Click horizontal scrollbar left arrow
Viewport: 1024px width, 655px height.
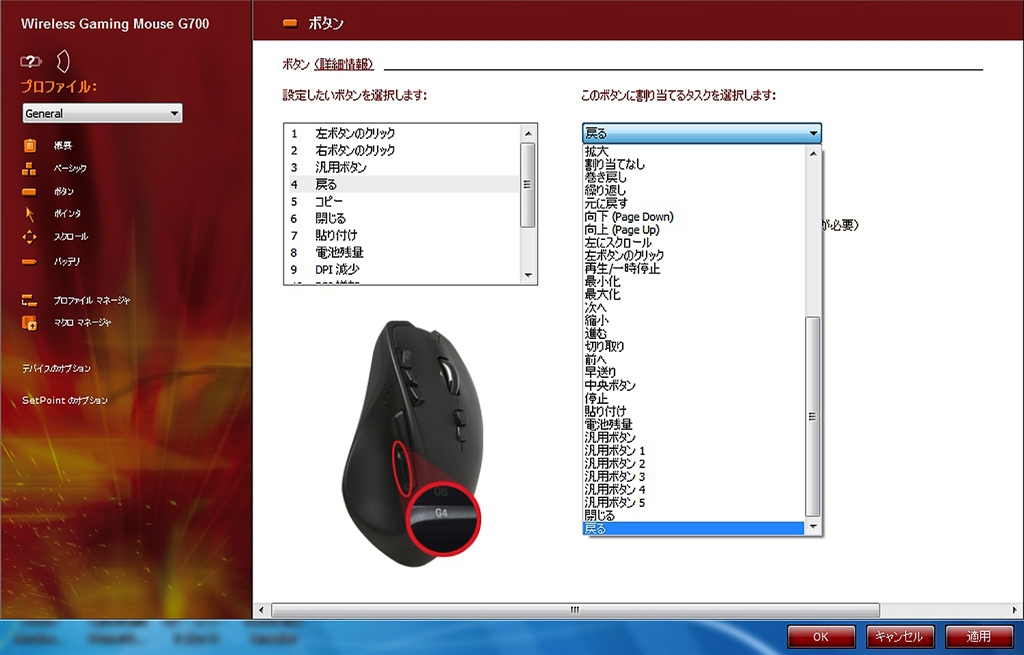(x=261, y=610)
